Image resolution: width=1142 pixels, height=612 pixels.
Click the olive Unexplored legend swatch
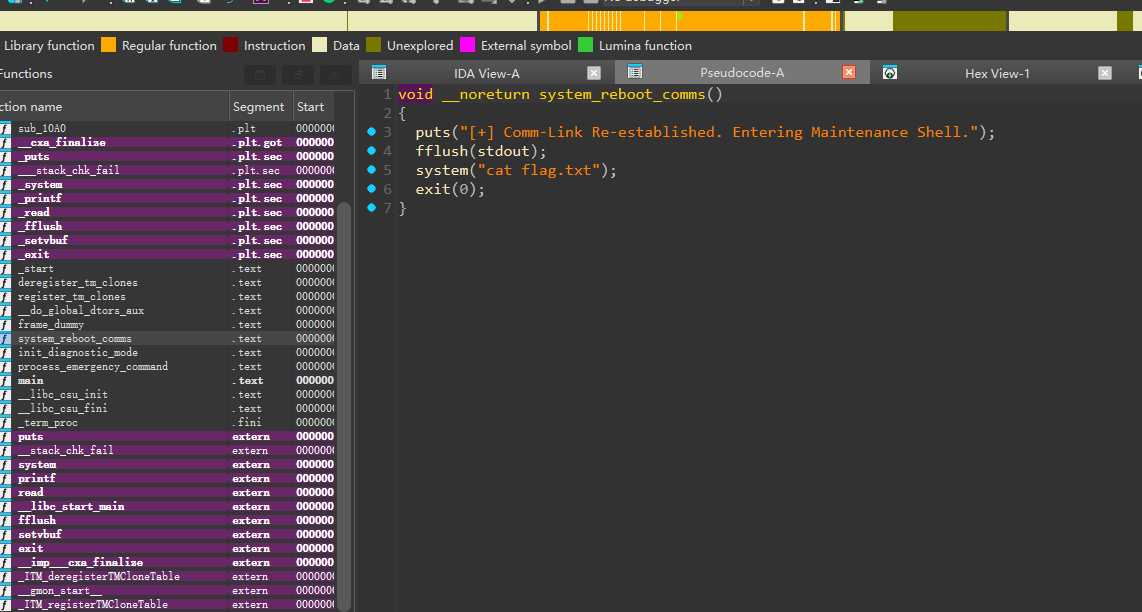[374, 45]
